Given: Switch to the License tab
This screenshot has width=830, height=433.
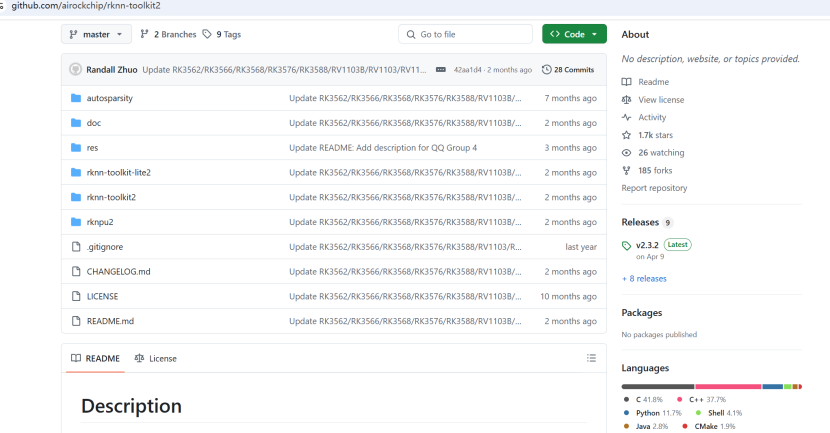Looking at the screenshot, I should (x=156, y=358).
